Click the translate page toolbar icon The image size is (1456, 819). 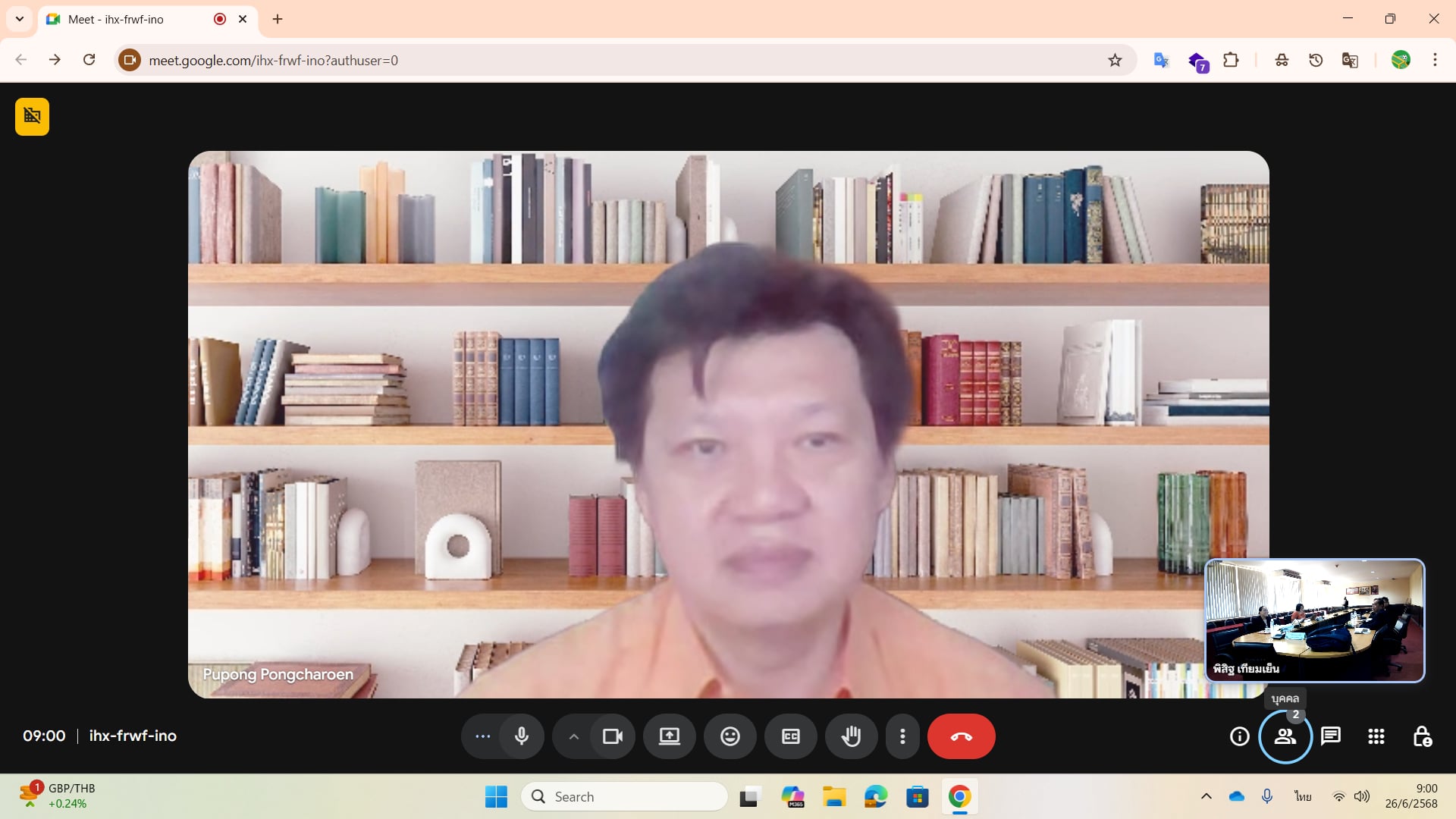pos(1350,60)
